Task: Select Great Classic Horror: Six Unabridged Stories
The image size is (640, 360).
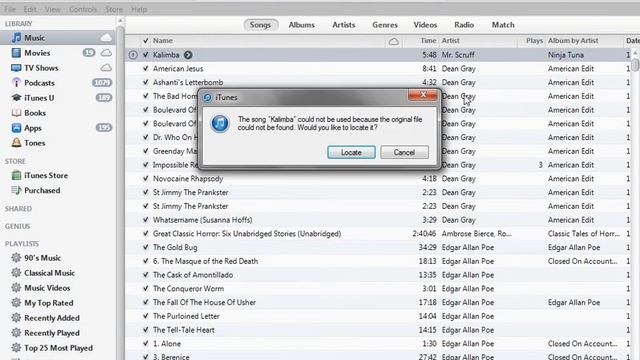Action: [378, 234]
